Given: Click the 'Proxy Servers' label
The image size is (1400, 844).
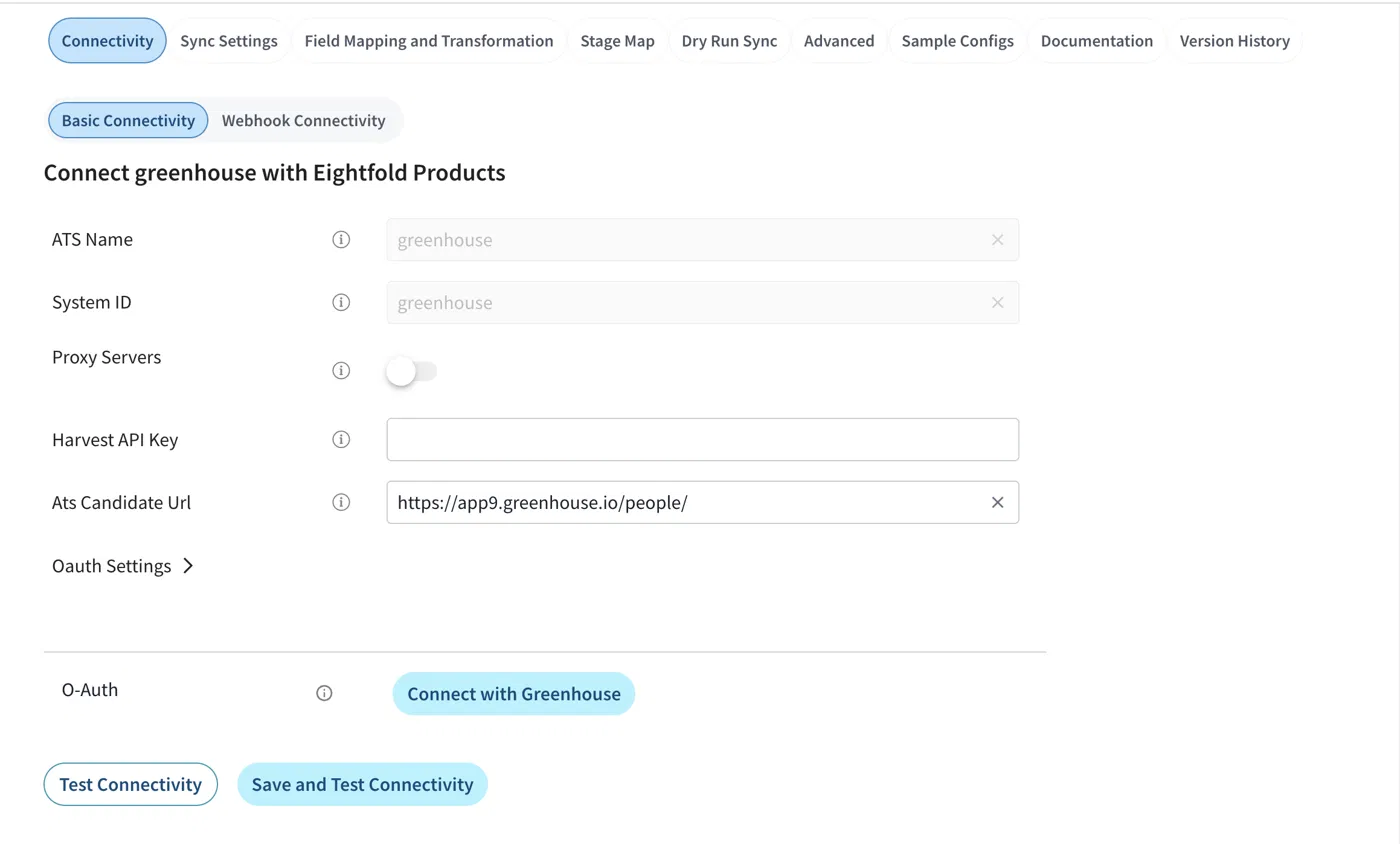Looking at the screenshot, I should (x=106, y=357).
